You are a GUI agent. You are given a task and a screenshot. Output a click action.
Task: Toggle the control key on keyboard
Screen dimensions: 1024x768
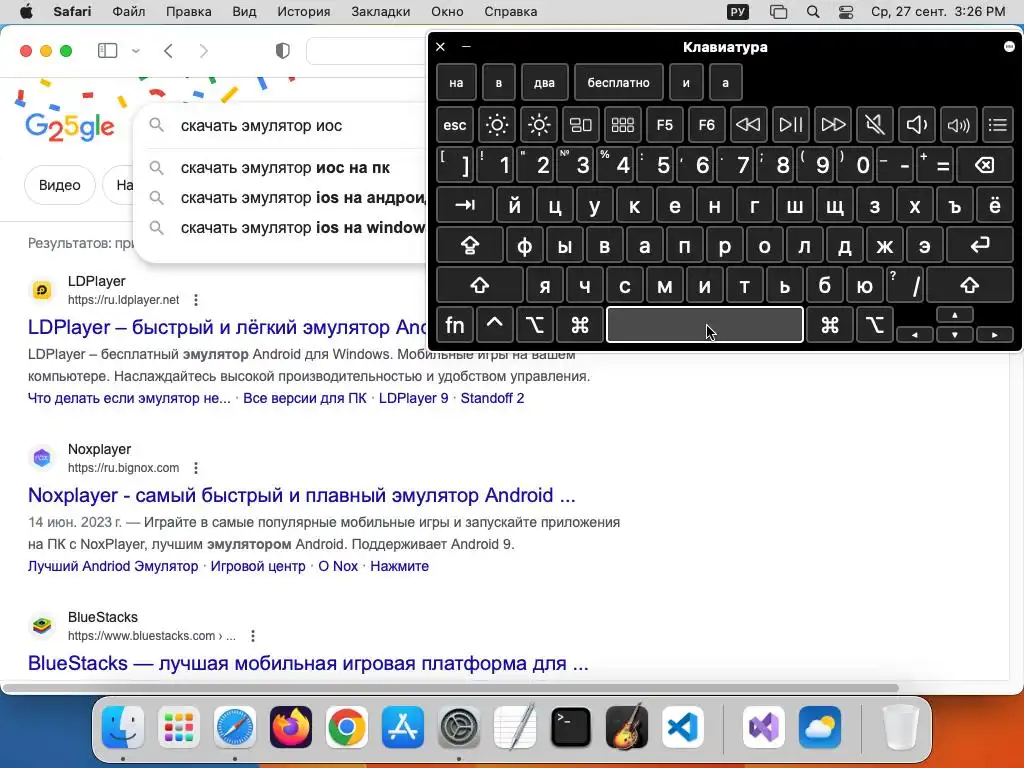click(494, 325)
